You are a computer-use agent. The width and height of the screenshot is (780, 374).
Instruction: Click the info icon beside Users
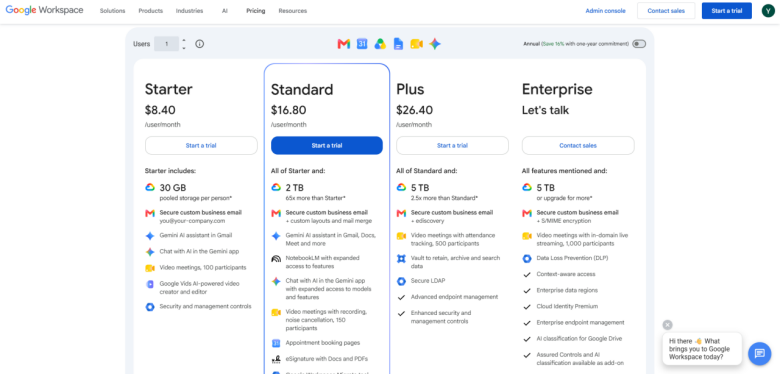199,44
